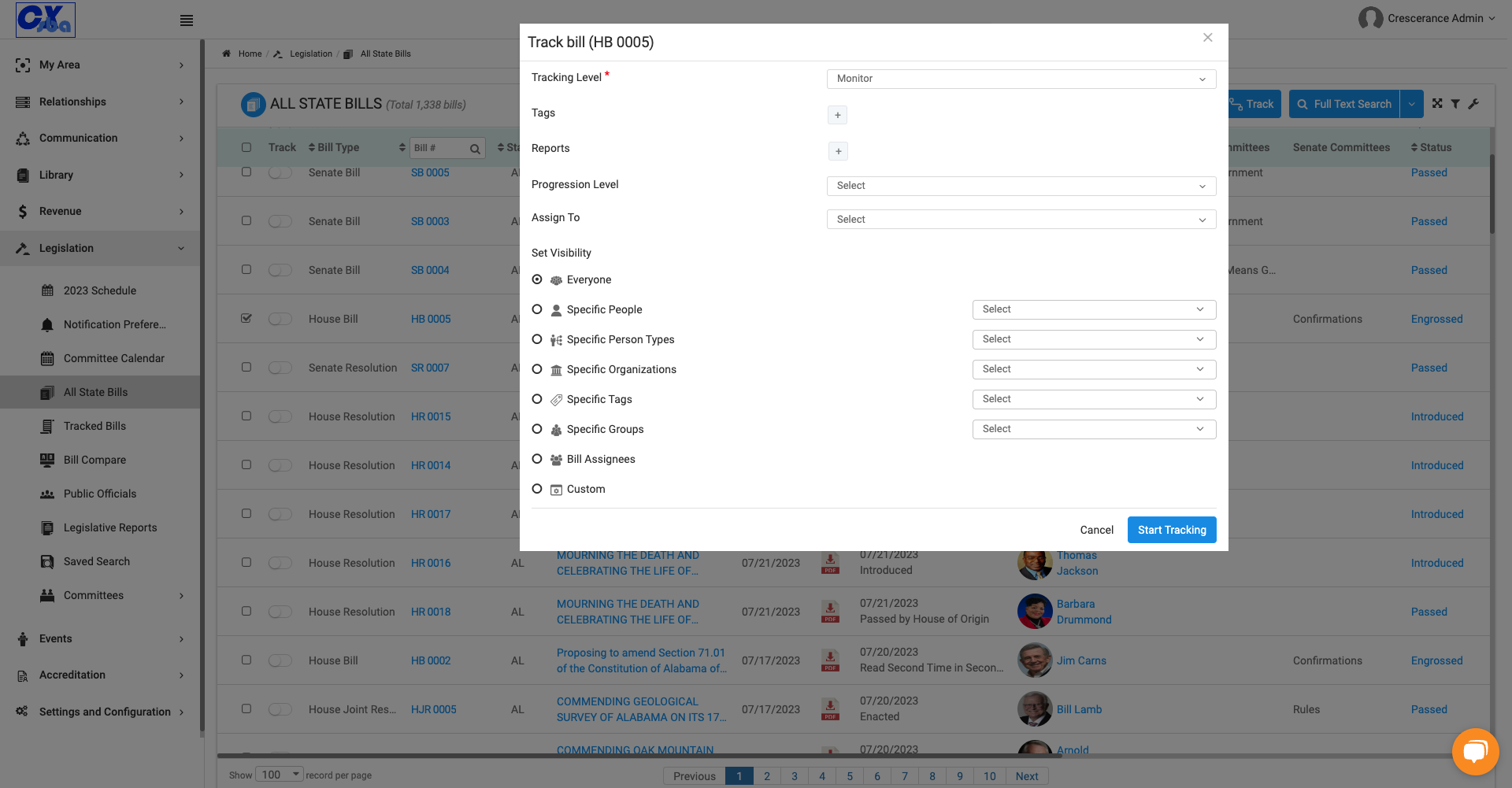The image size is (1512, 788).
Task: Uncheck the HB 0005 row checkbox
Action: click(x=246, y=318)
